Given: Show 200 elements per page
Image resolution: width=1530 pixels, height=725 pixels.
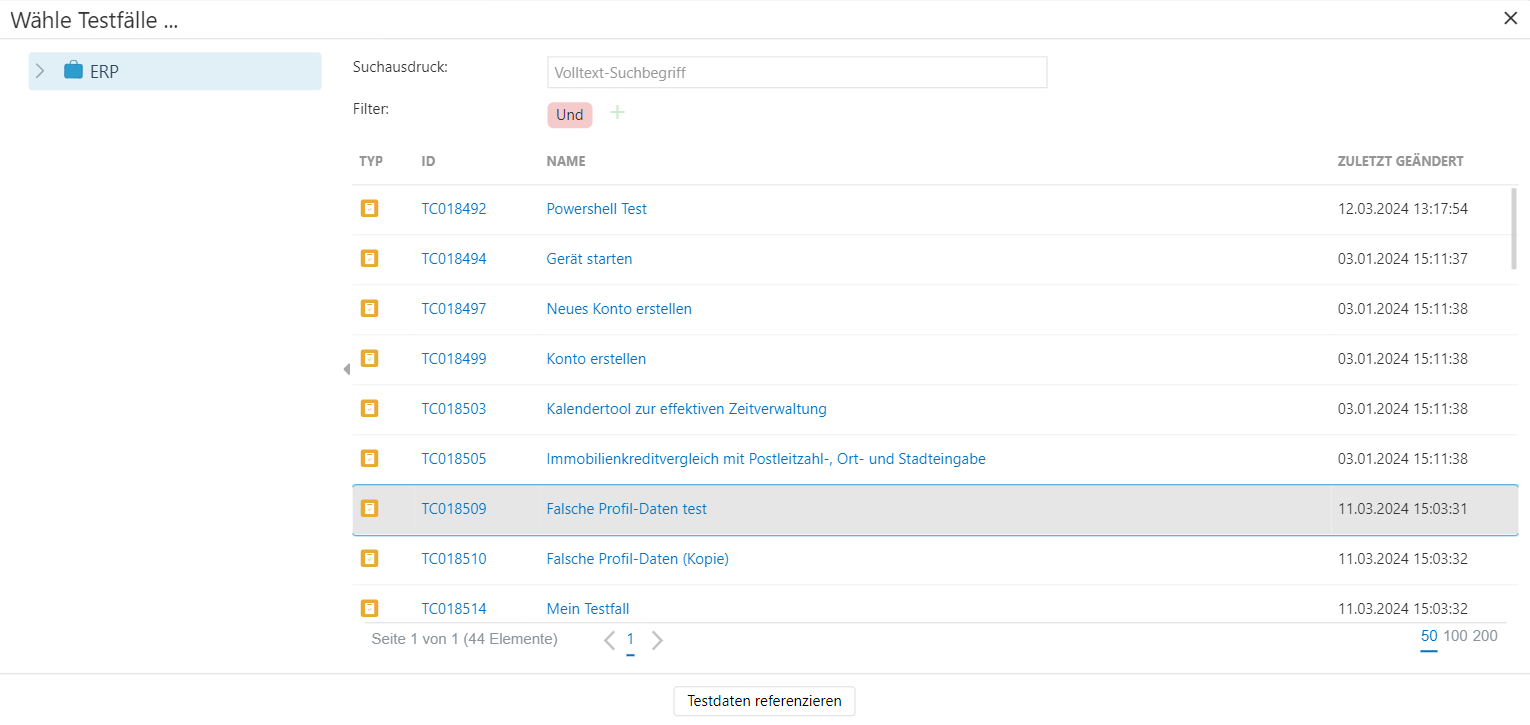Looking at the screenshot, I should pos(1485,636).
